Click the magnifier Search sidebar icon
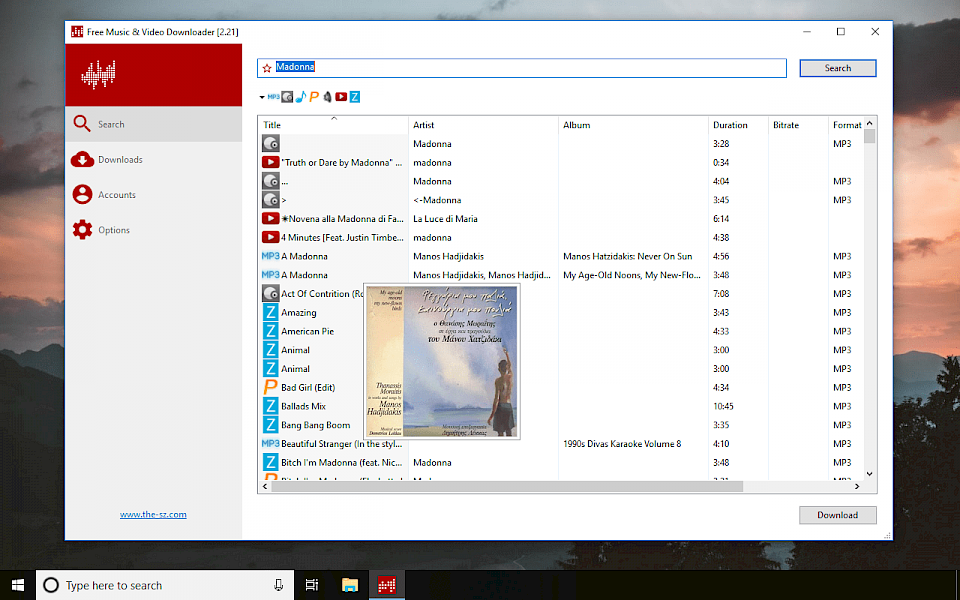The image size is (960, 600). 82,124
